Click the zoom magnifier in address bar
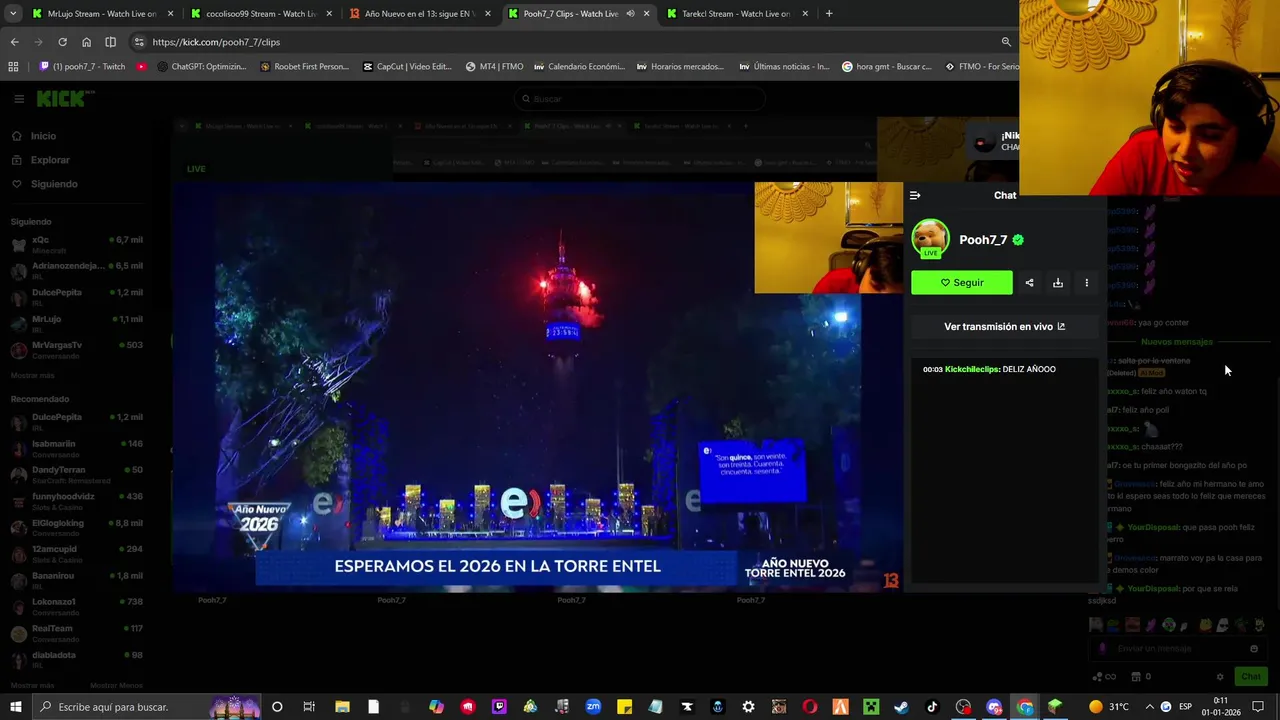This screenshot has width=1280, height=720. coord(1006,42)
